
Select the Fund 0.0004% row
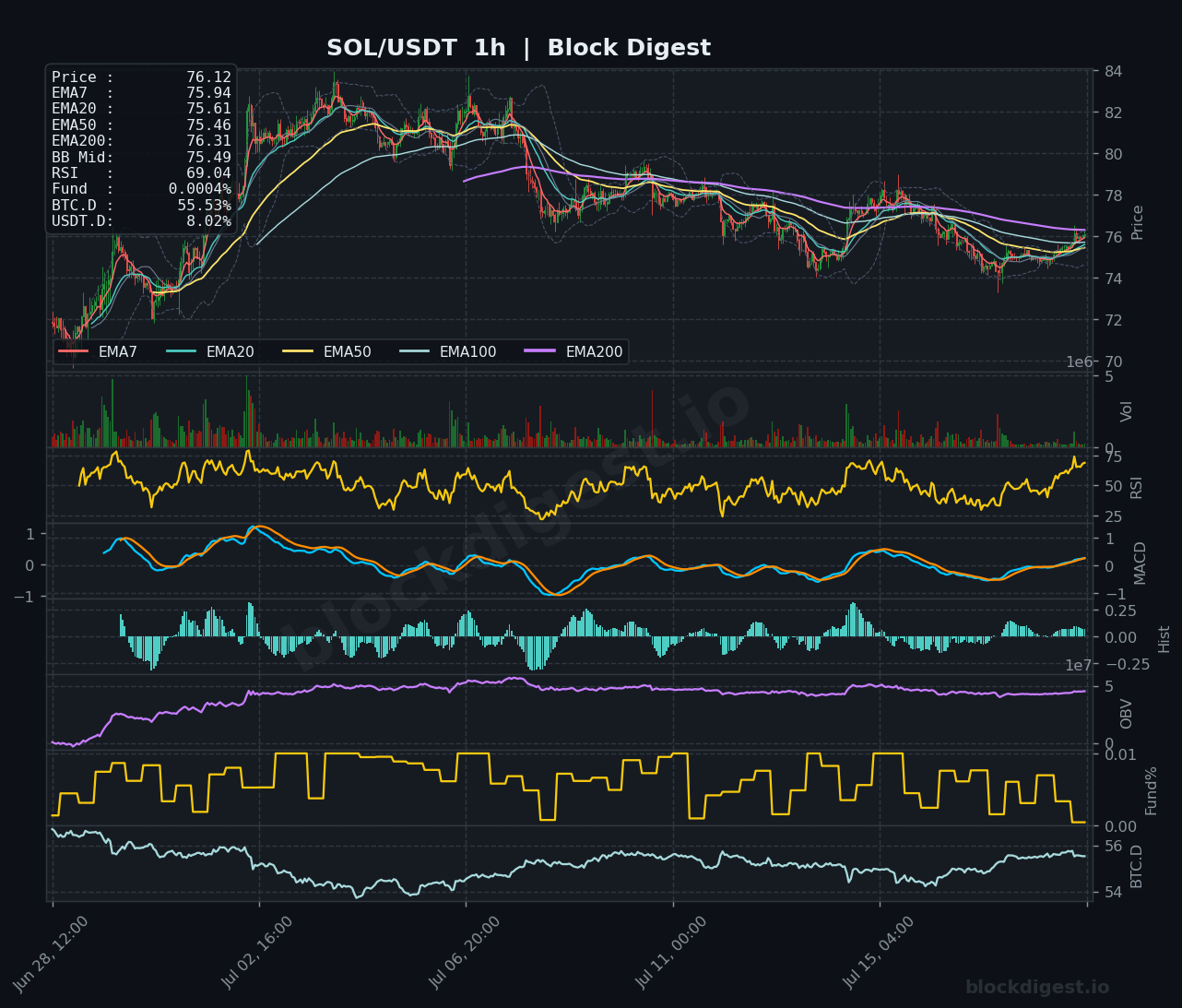[141, 189]
